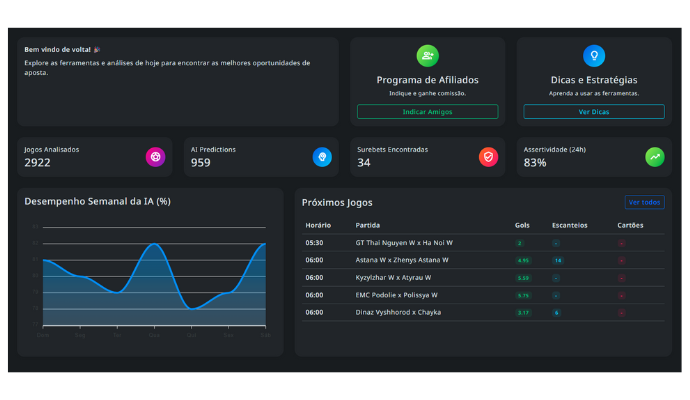Select the GT Thai Nguyen W x Ha Noi W match
The height and width of the screenshot is (400, 690).
coord(404,242)
